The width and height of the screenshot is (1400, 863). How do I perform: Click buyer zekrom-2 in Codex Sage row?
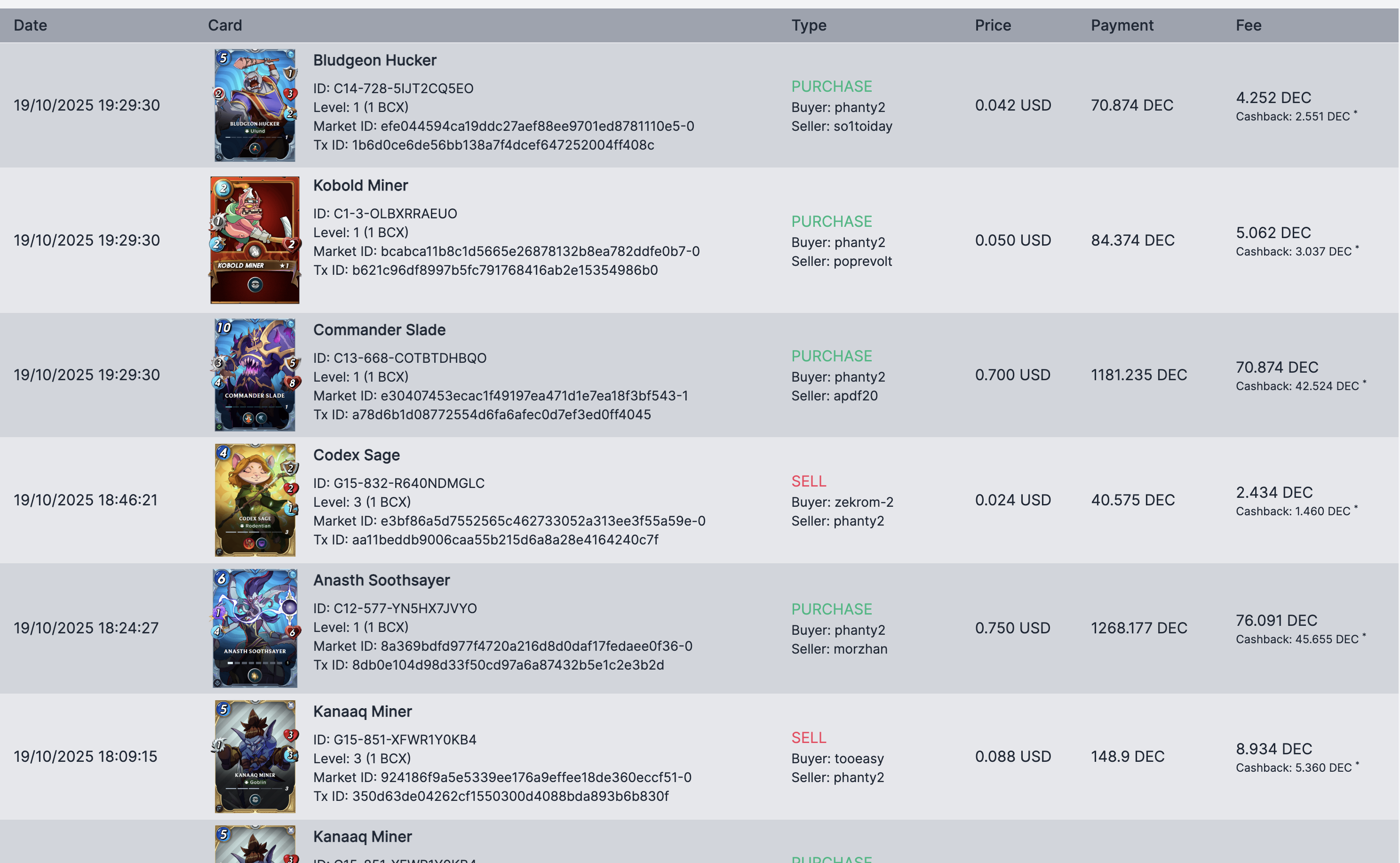pos(863,502)
